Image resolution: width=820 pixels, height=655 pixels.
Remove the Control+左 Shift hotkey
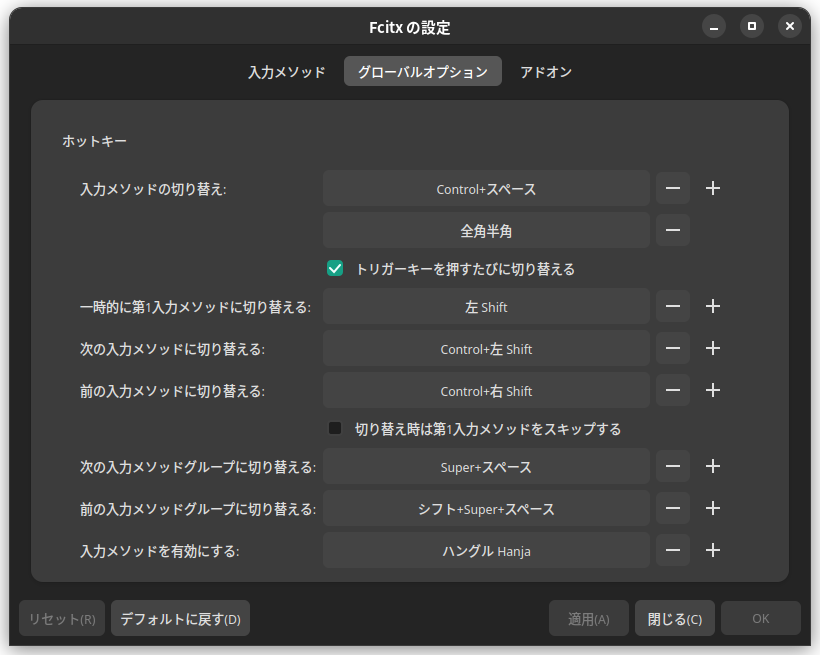[673, 348]
